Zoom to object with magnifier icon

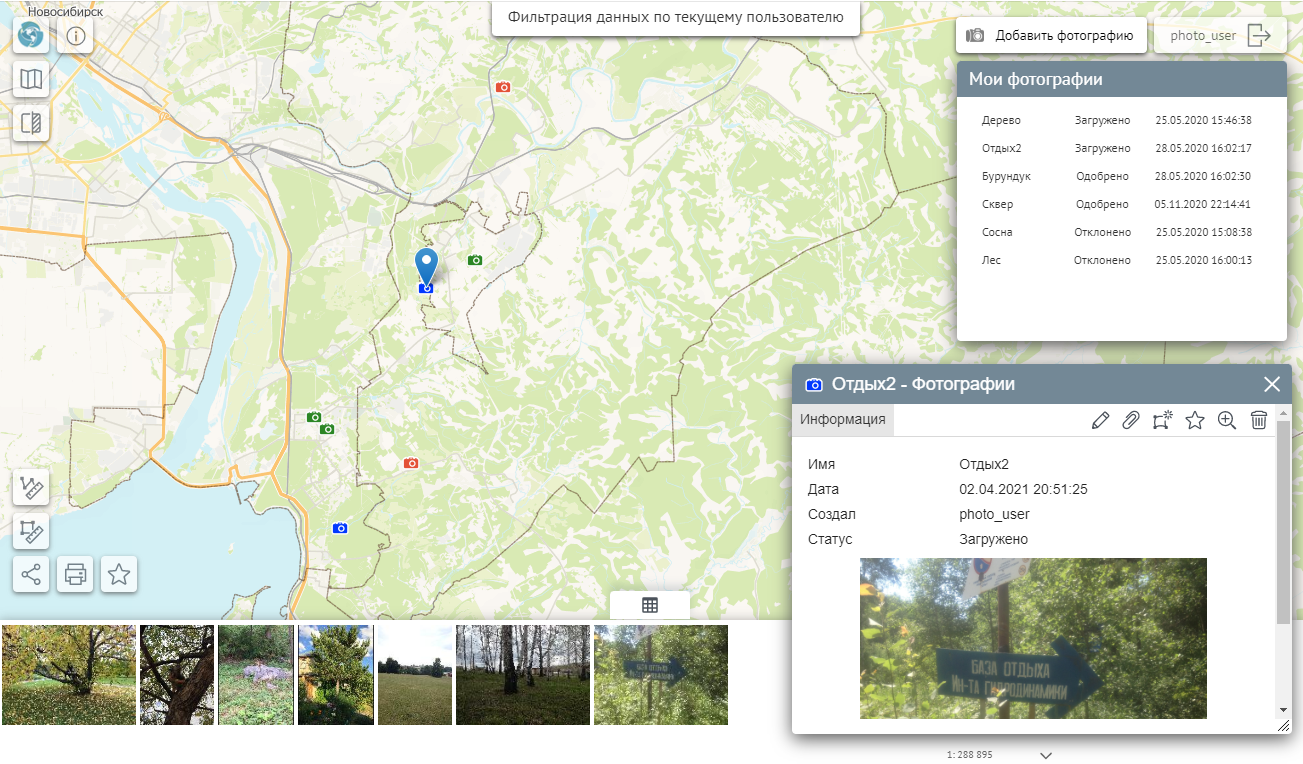[1227, 421]
